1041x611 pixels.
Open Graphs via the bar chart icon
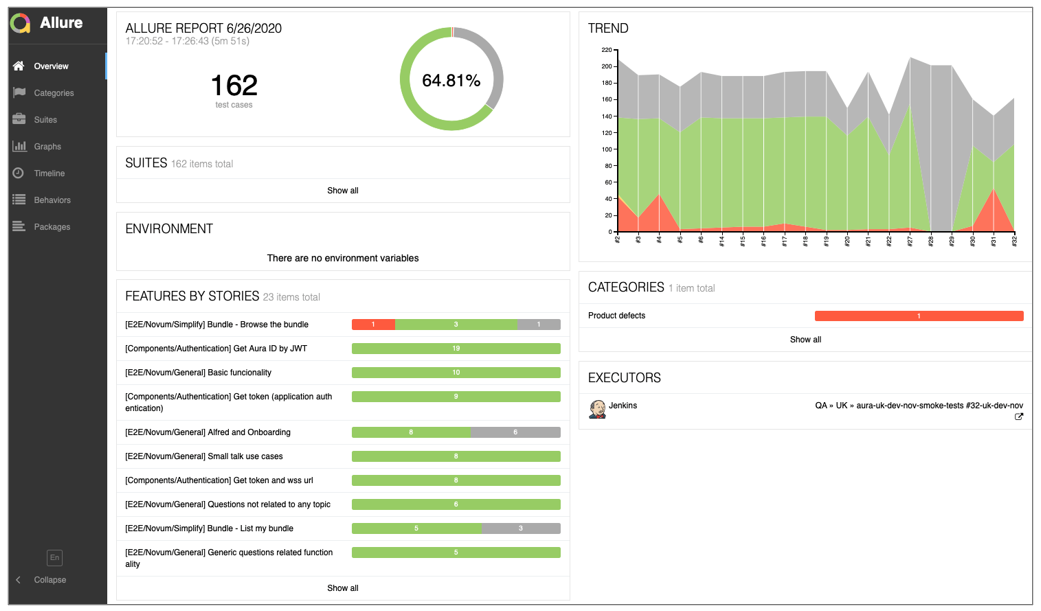(19, 146)
